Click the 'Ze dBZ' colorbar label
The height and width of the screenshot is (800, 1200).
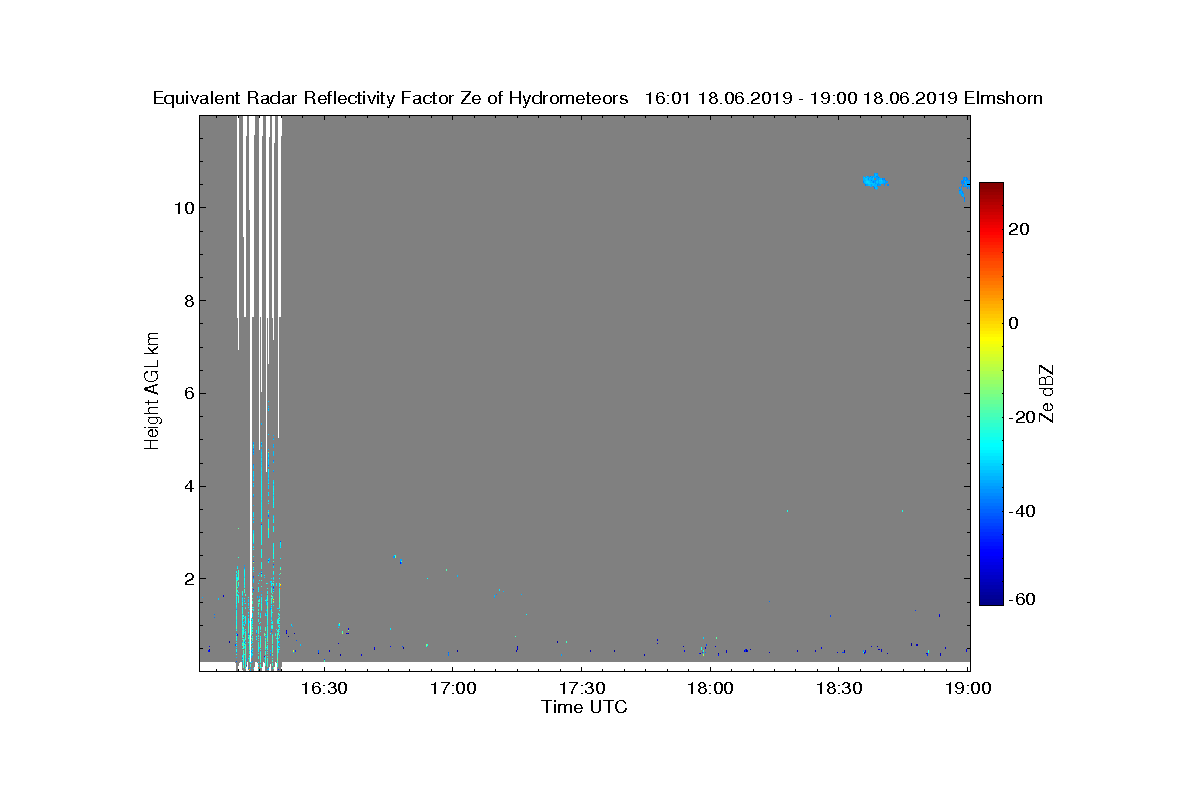1047,394
